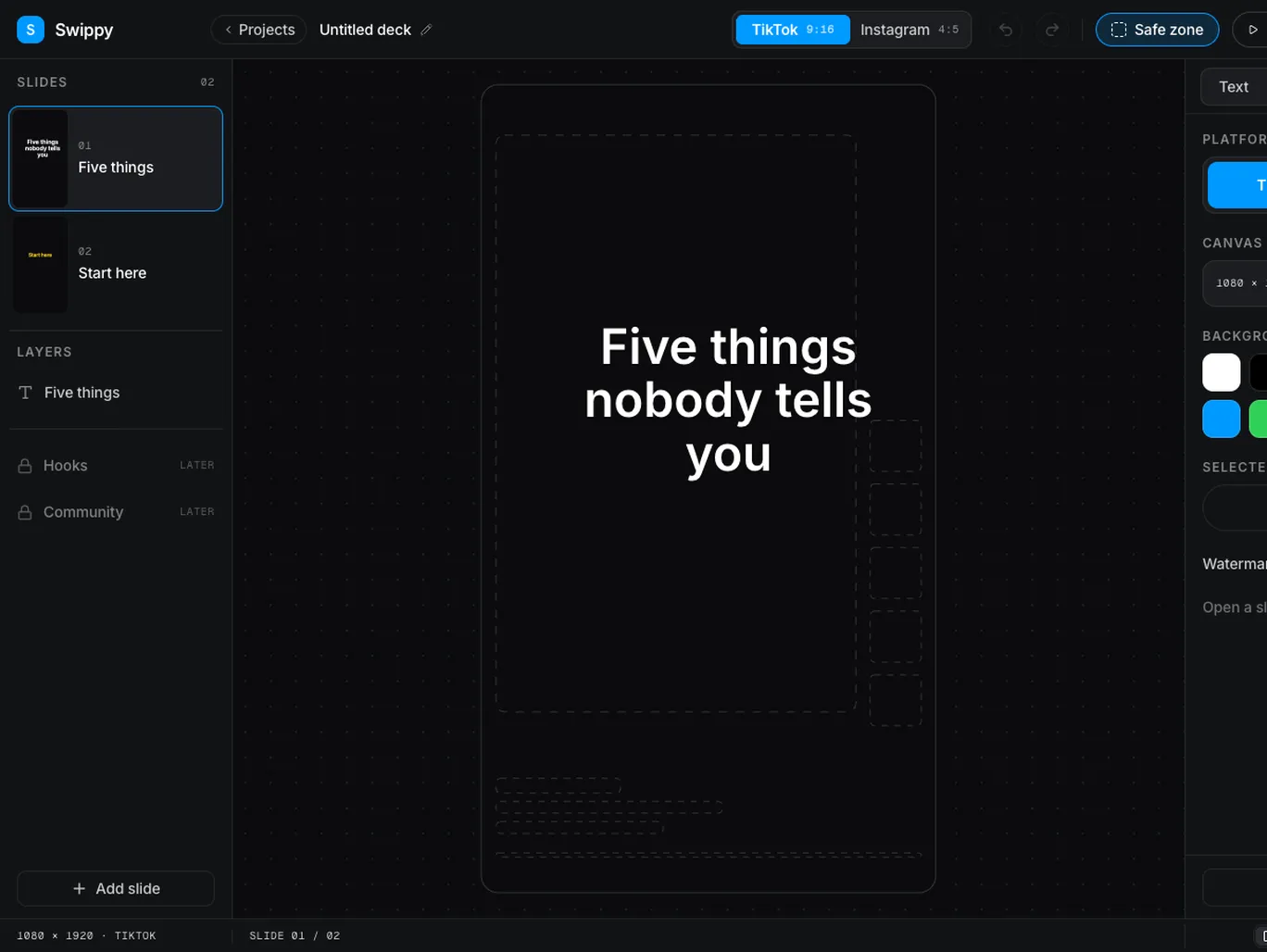Select slide 01 Five things

(x=116, y=158)
